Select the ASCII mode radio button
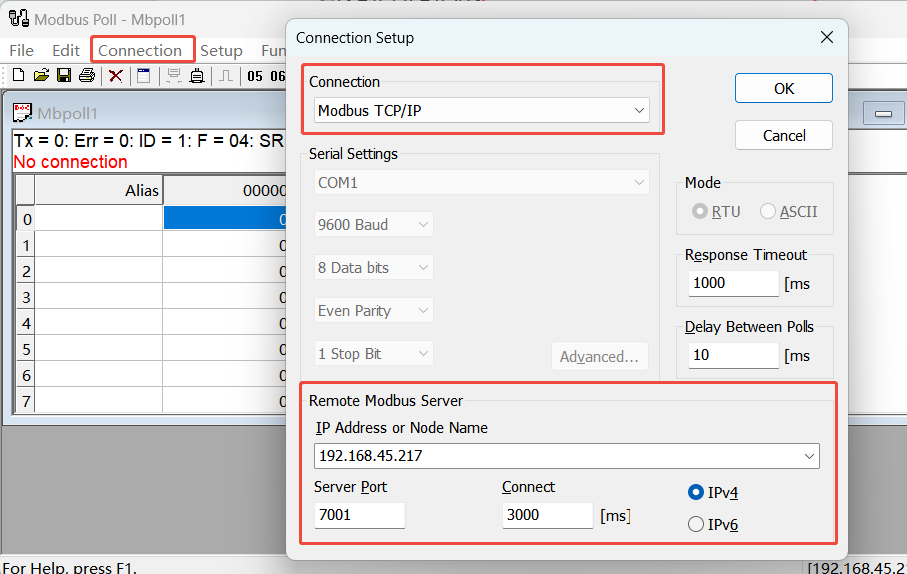 coord(768,211)
